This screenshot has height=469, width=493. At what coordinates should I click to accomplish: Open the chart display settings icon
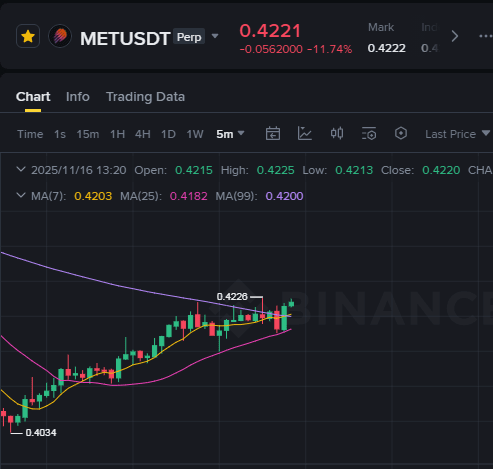369,134
